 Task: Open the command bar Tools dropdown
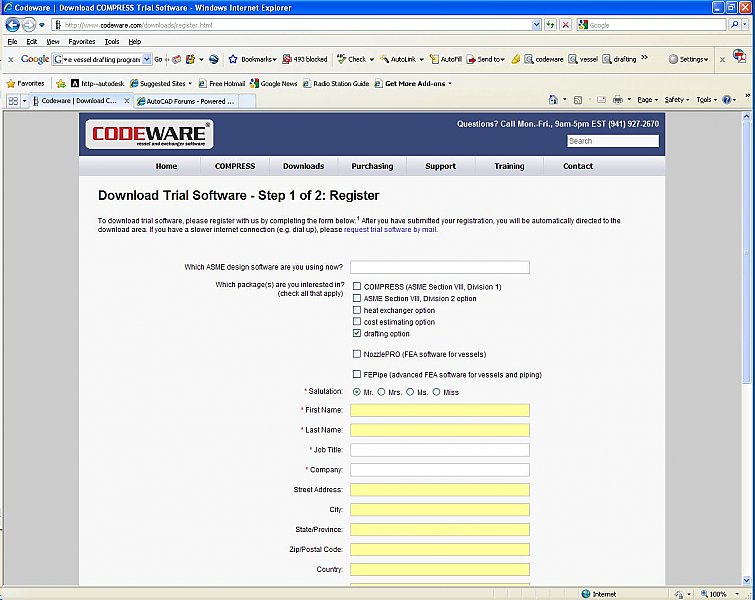707,100
